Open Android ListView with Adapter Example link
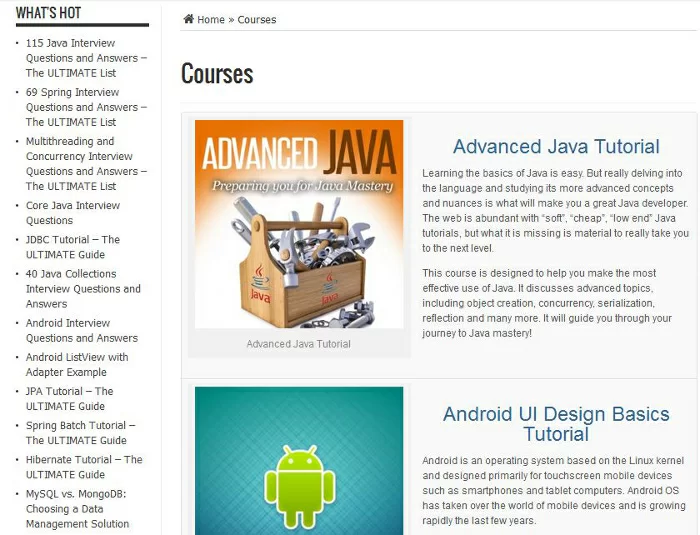This screenshot has width=700, height=535. [77, 365]
